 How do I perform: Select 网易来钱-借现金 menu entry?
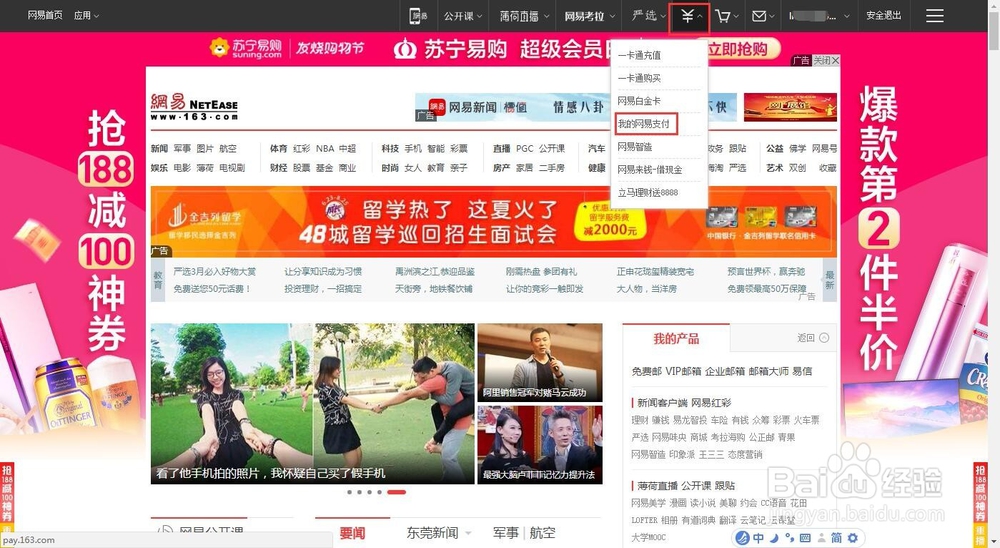coord(650,170)
